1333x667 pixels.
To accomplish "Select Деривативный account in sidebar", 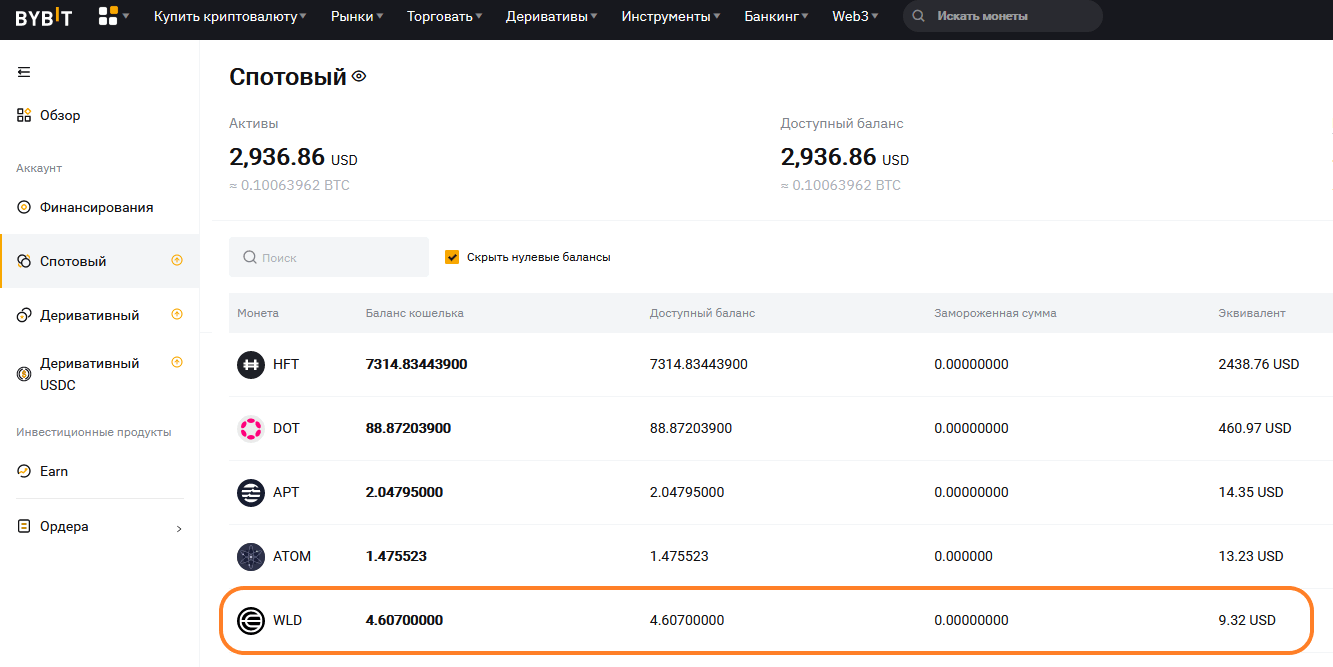I will point(90,315).
